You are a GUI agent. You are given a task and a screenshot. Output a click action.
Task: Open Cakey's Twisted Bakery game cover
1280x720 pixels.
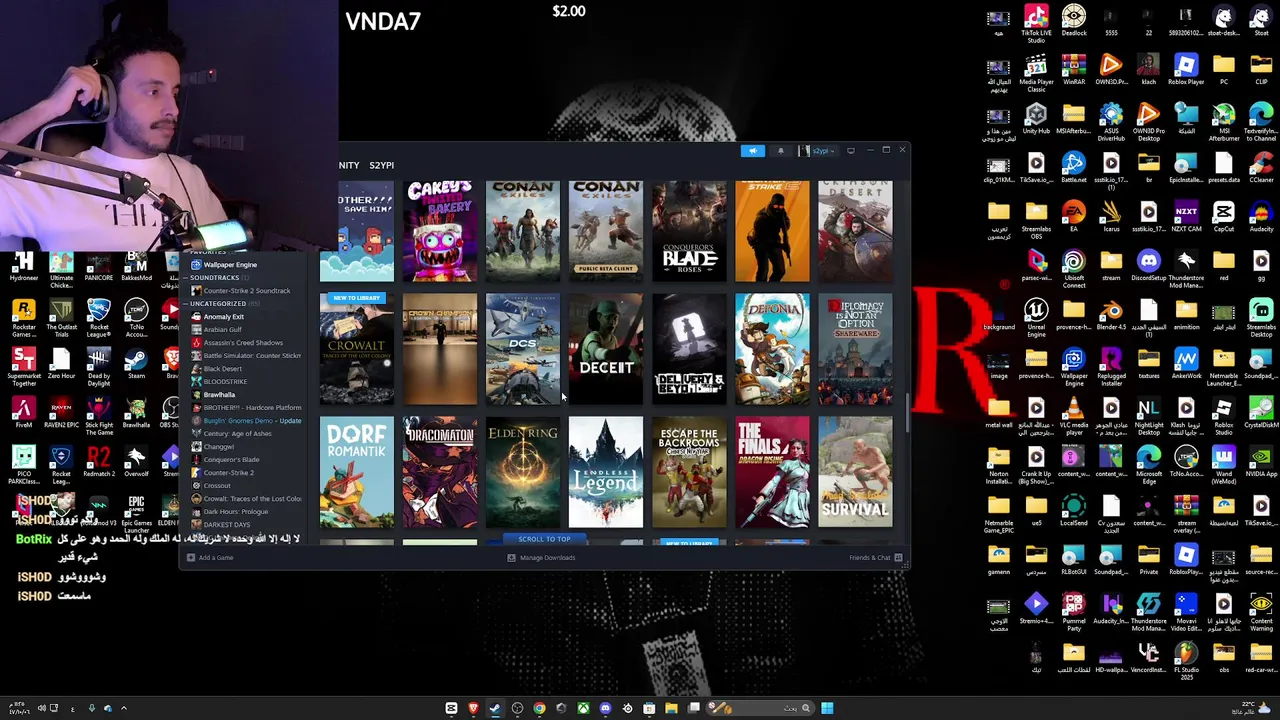(440, 231)
